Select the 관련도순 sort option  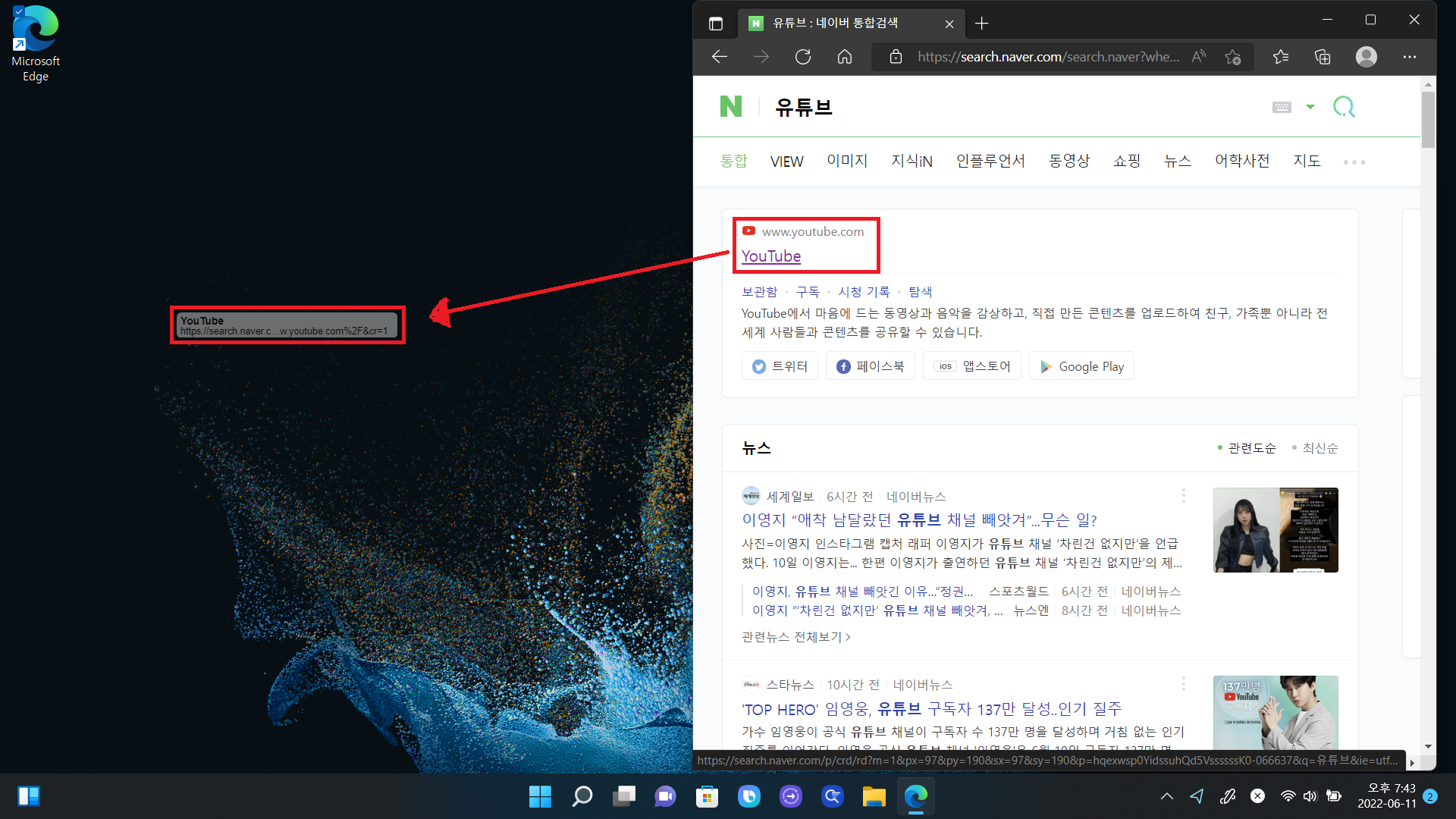[1251, 448]
